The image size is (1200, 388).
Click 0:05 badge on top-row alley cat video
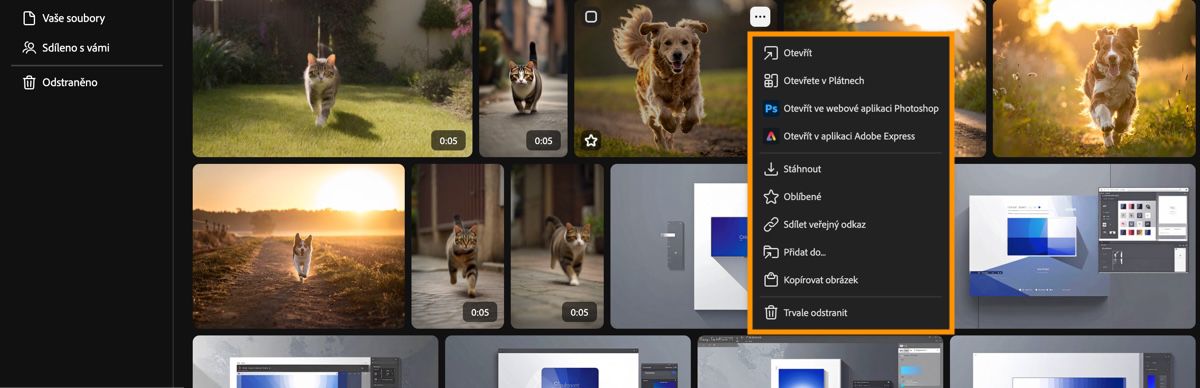[543, 141]
